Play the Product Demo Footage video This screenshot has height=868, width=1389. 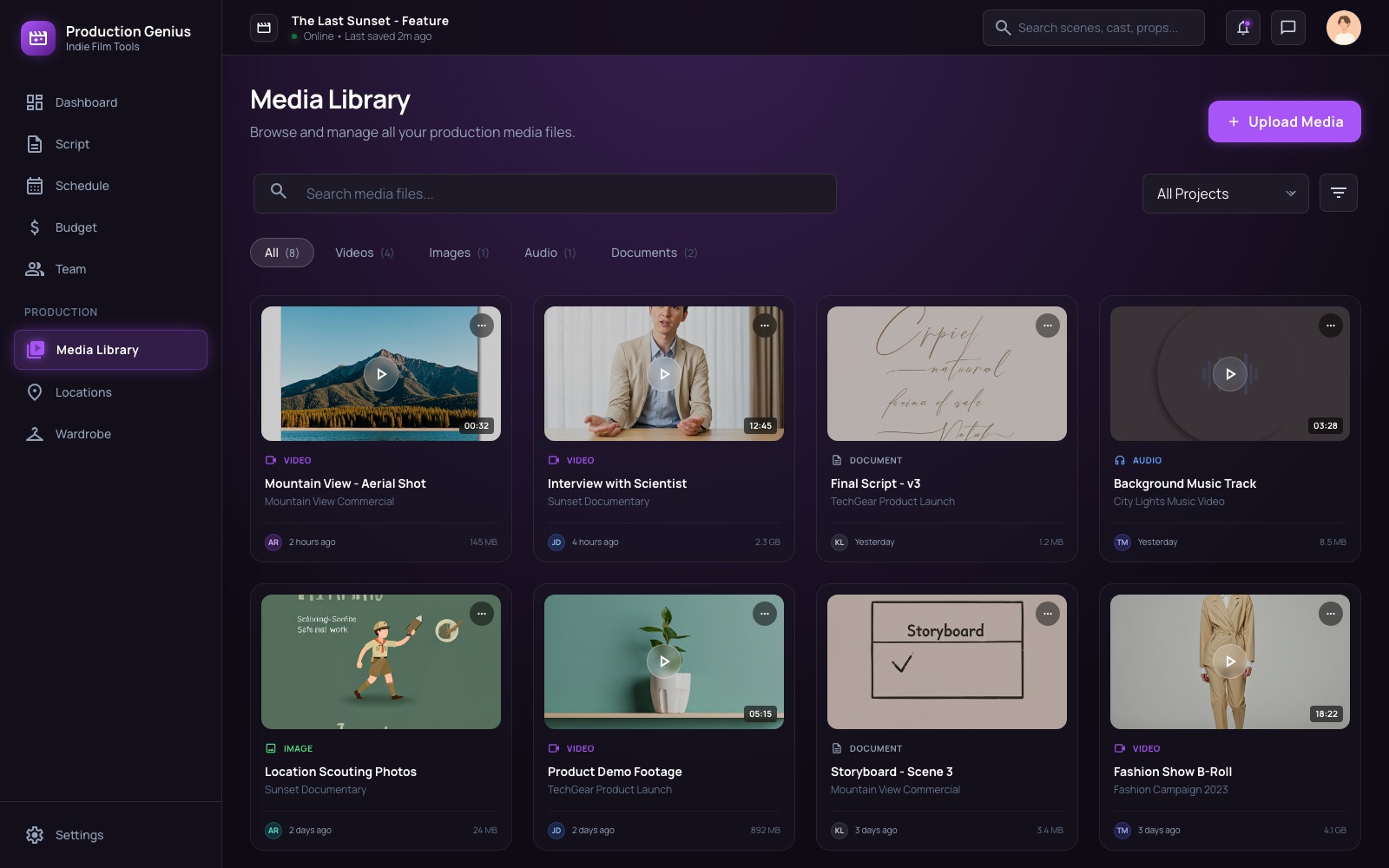664,661
